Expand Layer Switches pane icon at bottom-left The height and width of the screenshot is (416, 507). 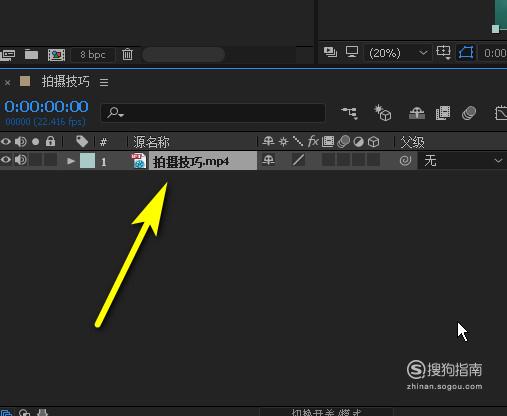click(x=7, y=413)
